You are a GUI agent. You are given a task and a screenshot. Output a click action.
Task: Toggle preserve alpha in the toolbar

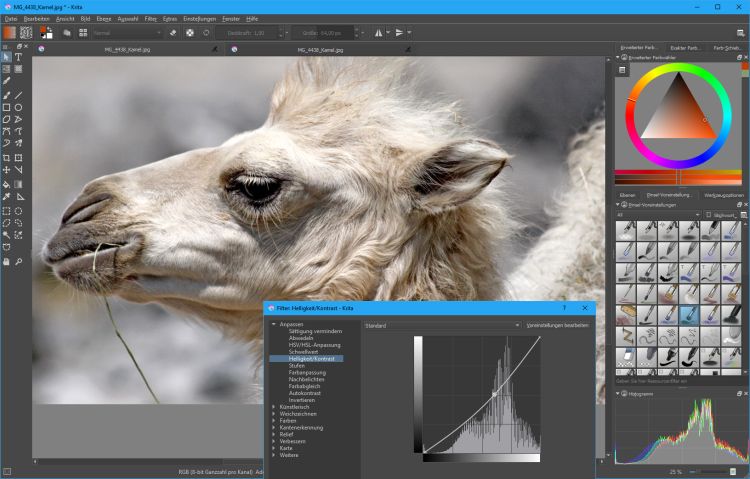(189, 32)
